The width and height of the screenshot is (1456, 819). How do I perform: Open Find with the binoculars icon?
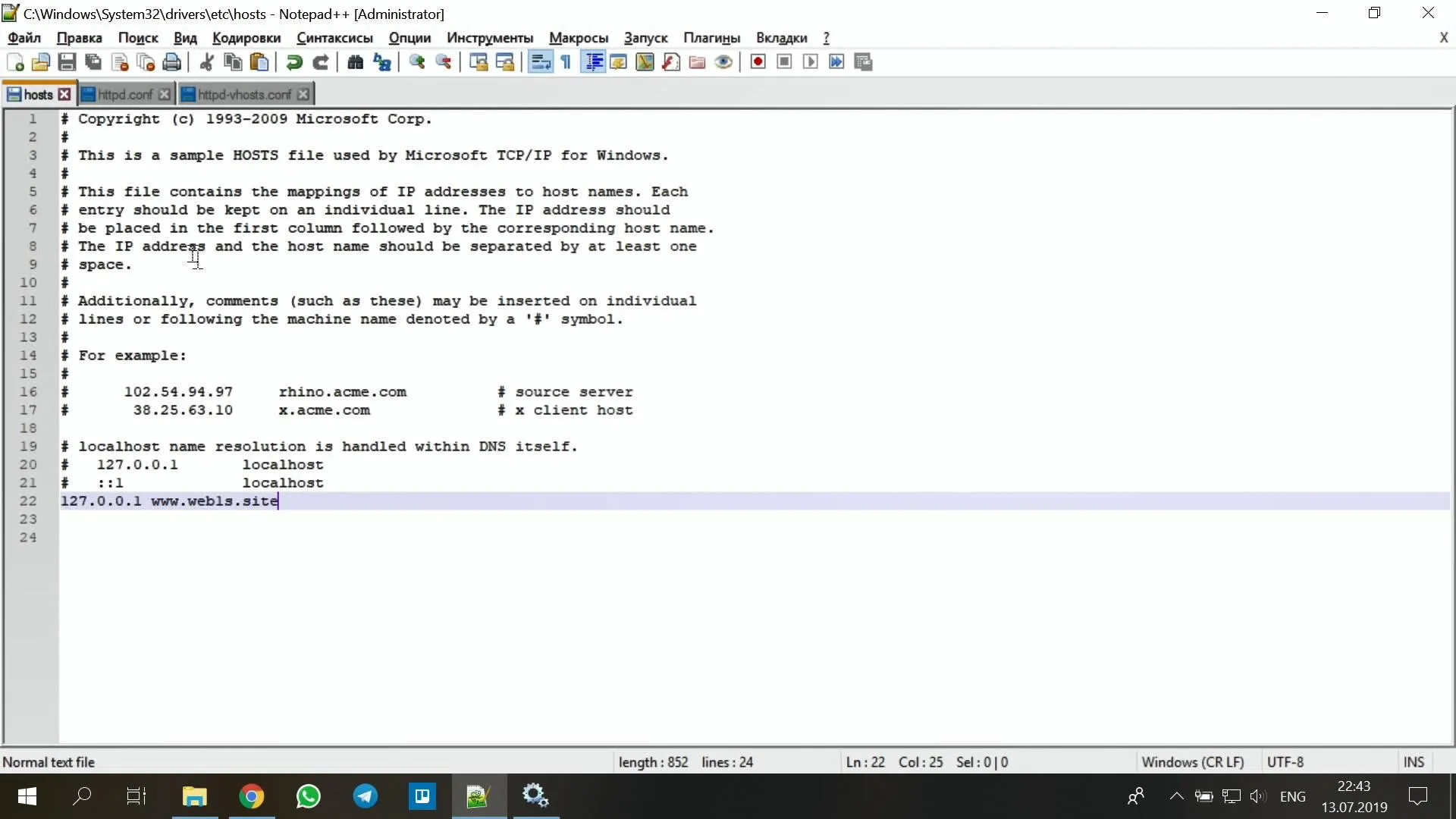pyautogui.click(x=355, y=62)
